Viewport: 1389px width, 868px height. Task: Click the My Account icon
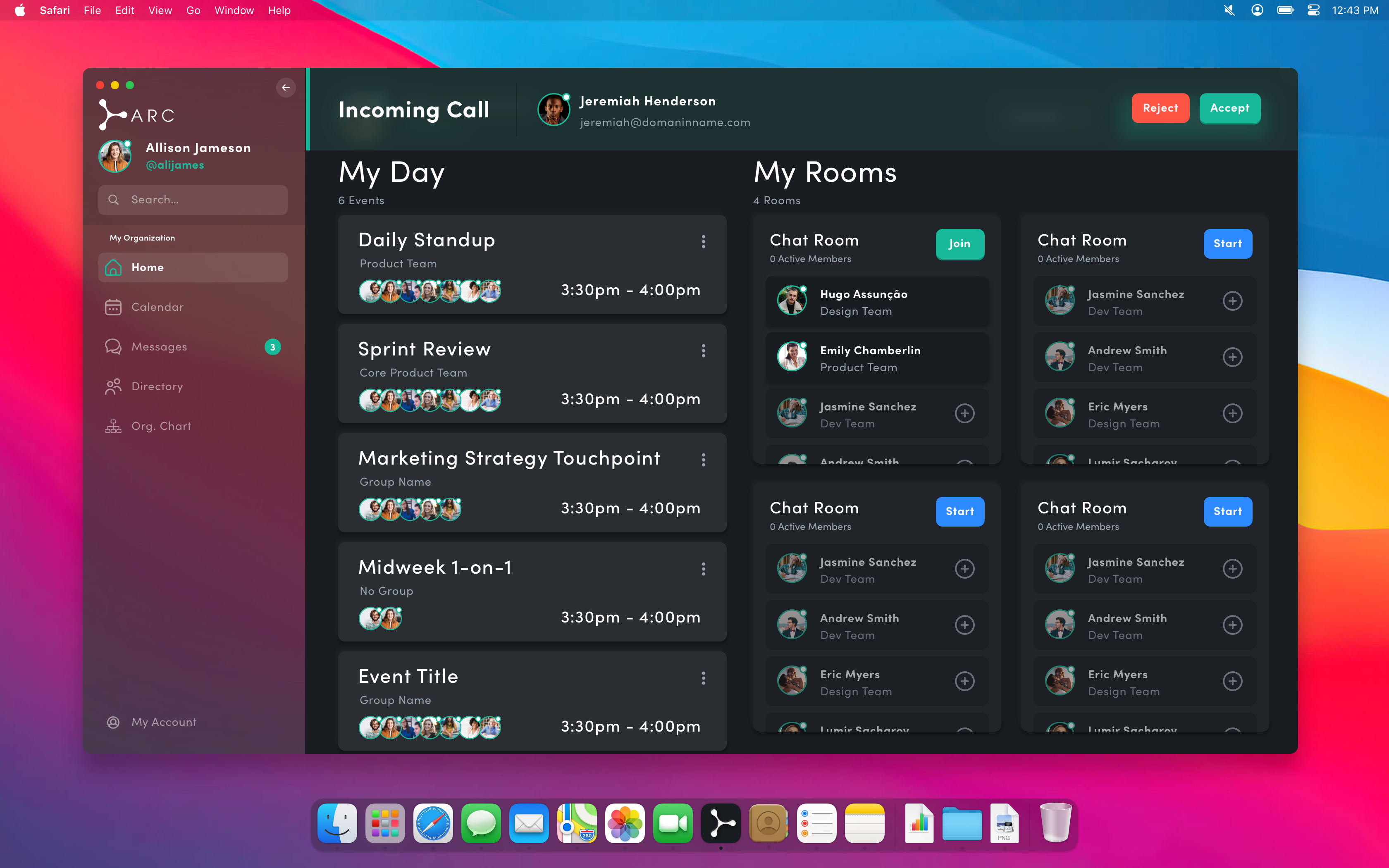113,722
